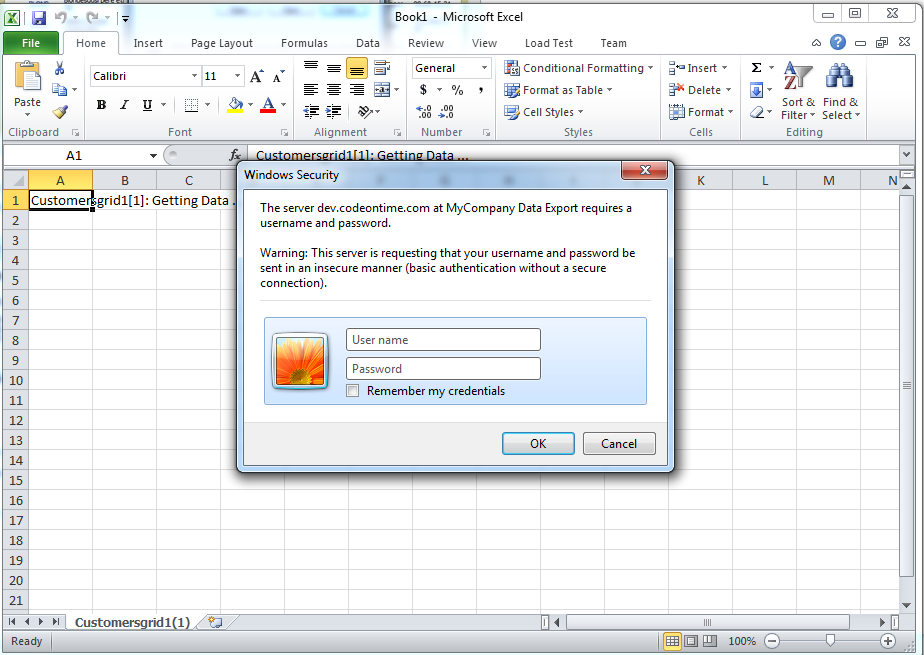Switch to Page Break Preview view button

point(711,641)
